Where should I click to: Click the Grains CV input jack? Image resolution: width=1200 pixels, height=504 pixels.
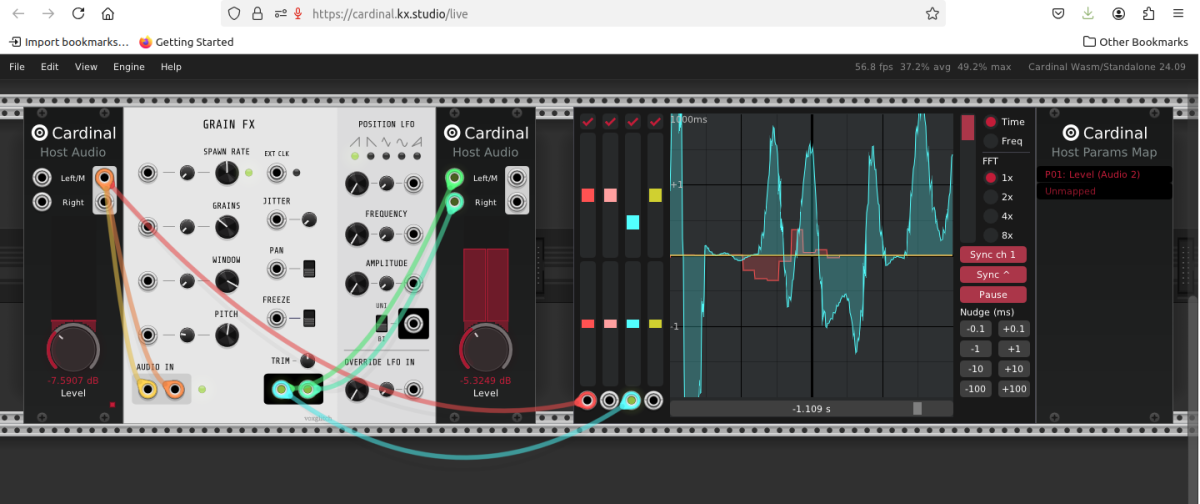pyautogui.click(x=149, y=227)
